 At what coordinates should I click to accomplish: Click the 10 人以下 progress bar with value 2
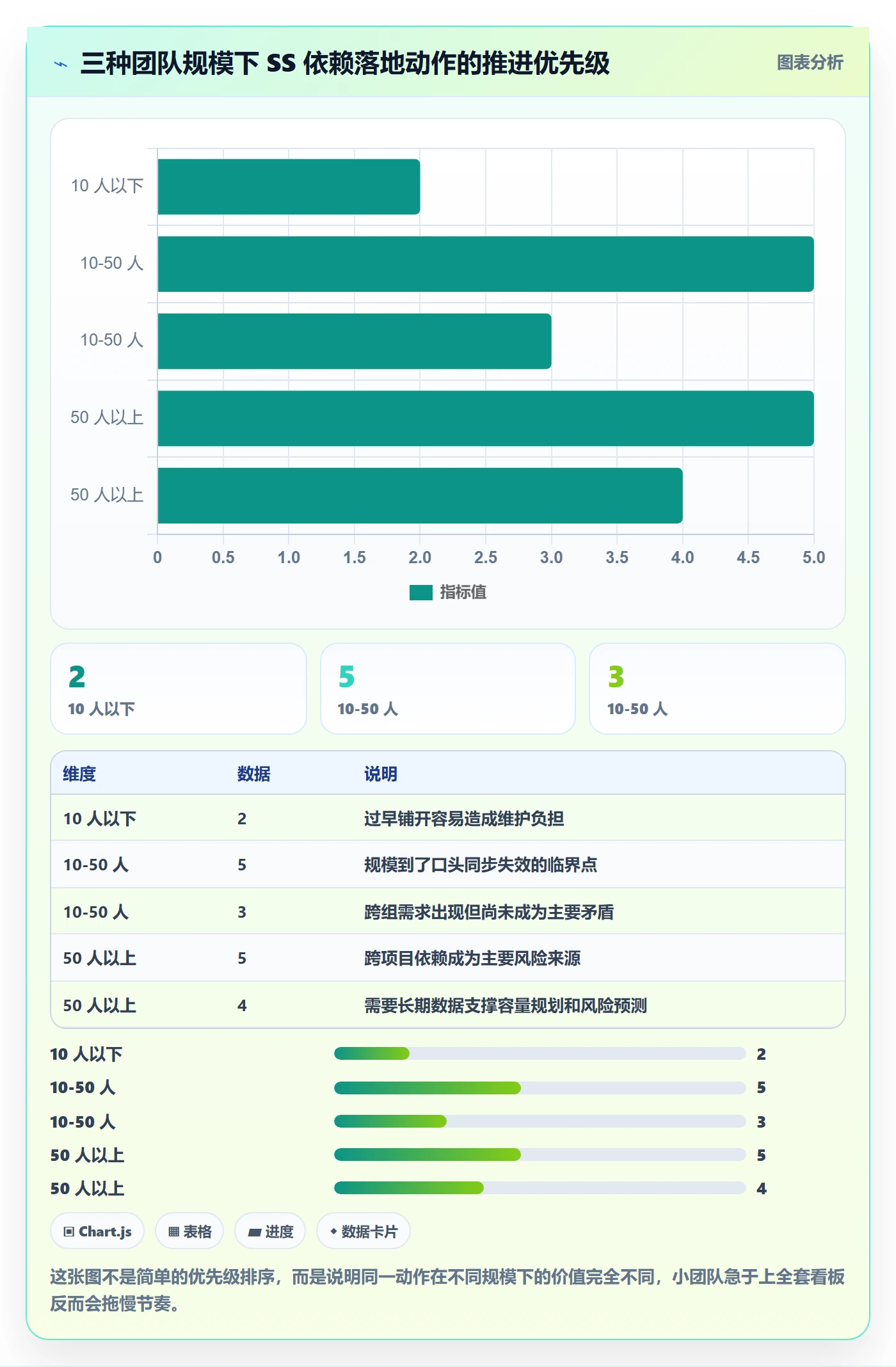tap(540, 1053)
